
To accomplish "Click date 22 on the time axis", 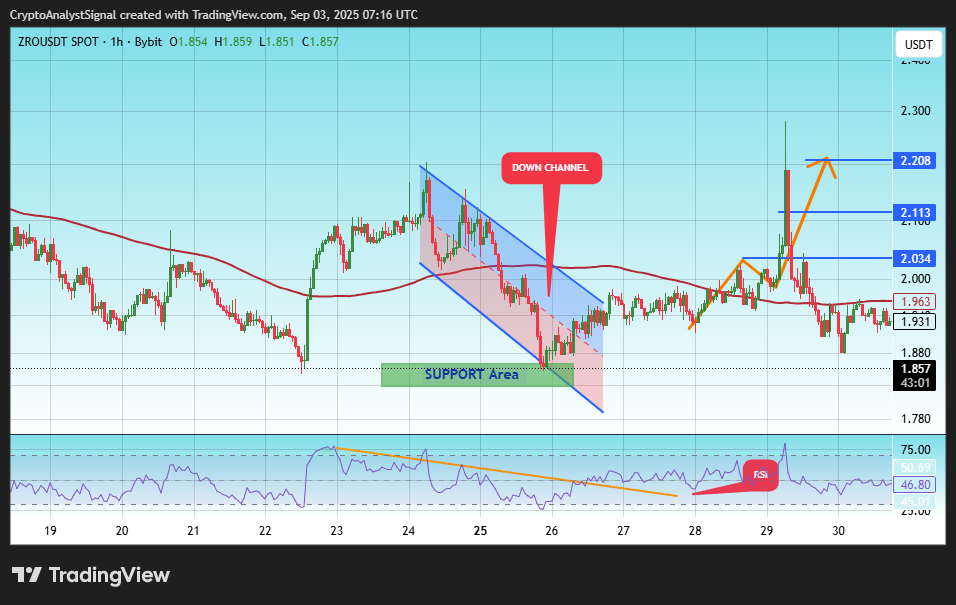I will [x=265, y=531].
